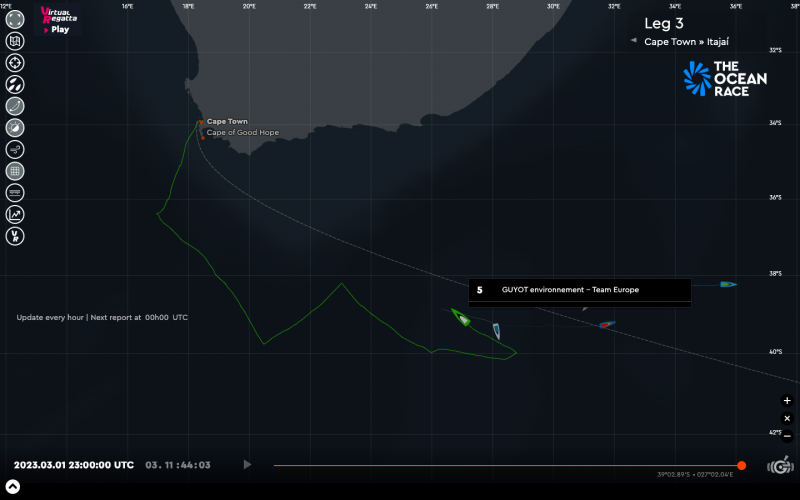The width and height of the screenshot is (800, 500).
Task: Zoom in with the plus button
Action: [x=787, y=400]
